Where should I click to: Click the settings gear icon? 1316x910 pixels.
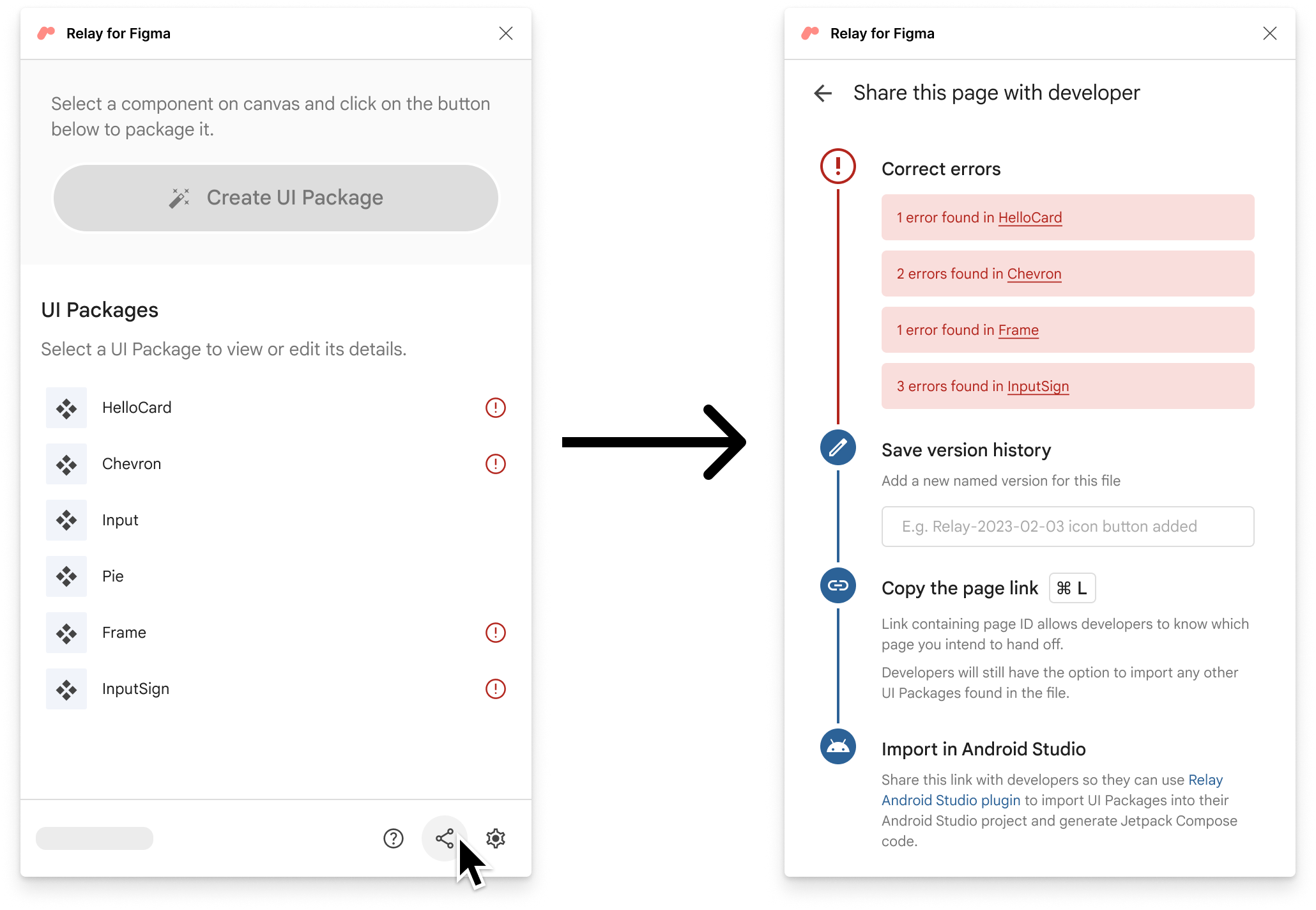coord(497,838)
